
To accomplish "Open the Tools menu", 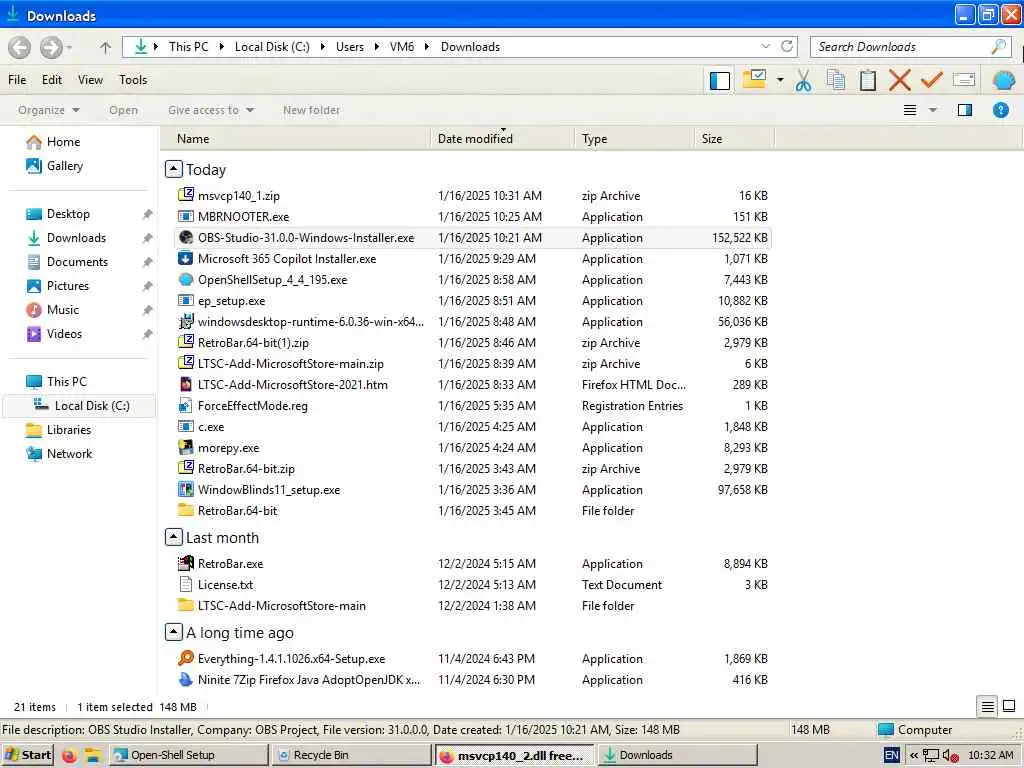I will pos(133,80).
